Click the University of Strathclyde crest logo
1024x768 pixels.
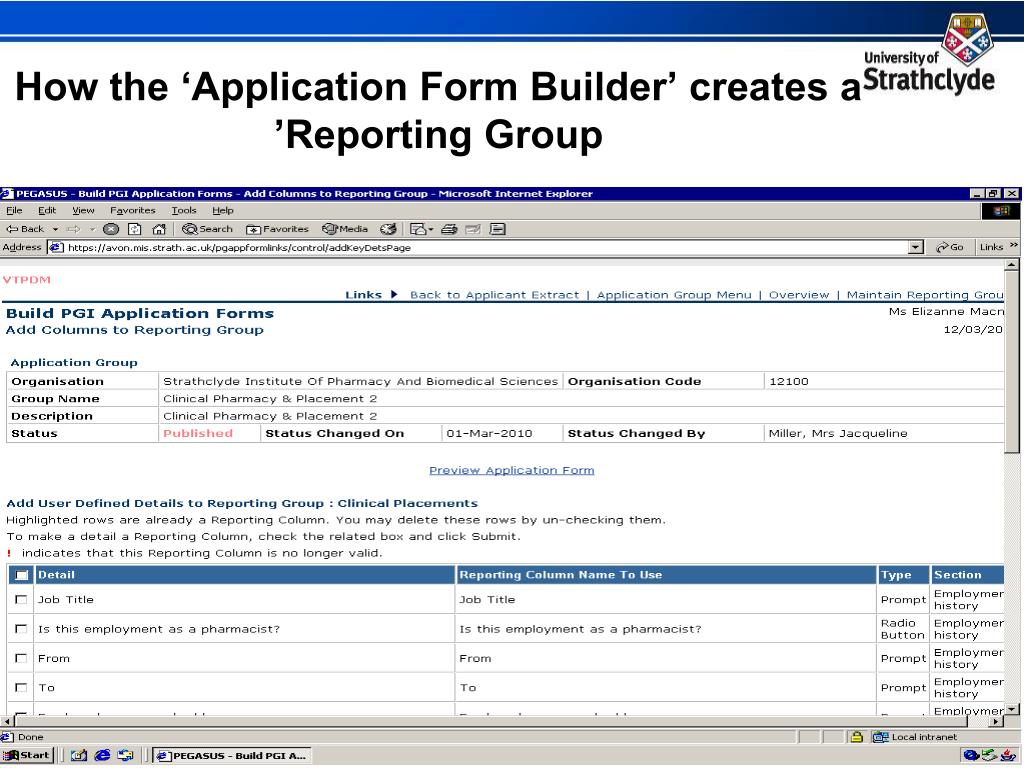(967, 38)
